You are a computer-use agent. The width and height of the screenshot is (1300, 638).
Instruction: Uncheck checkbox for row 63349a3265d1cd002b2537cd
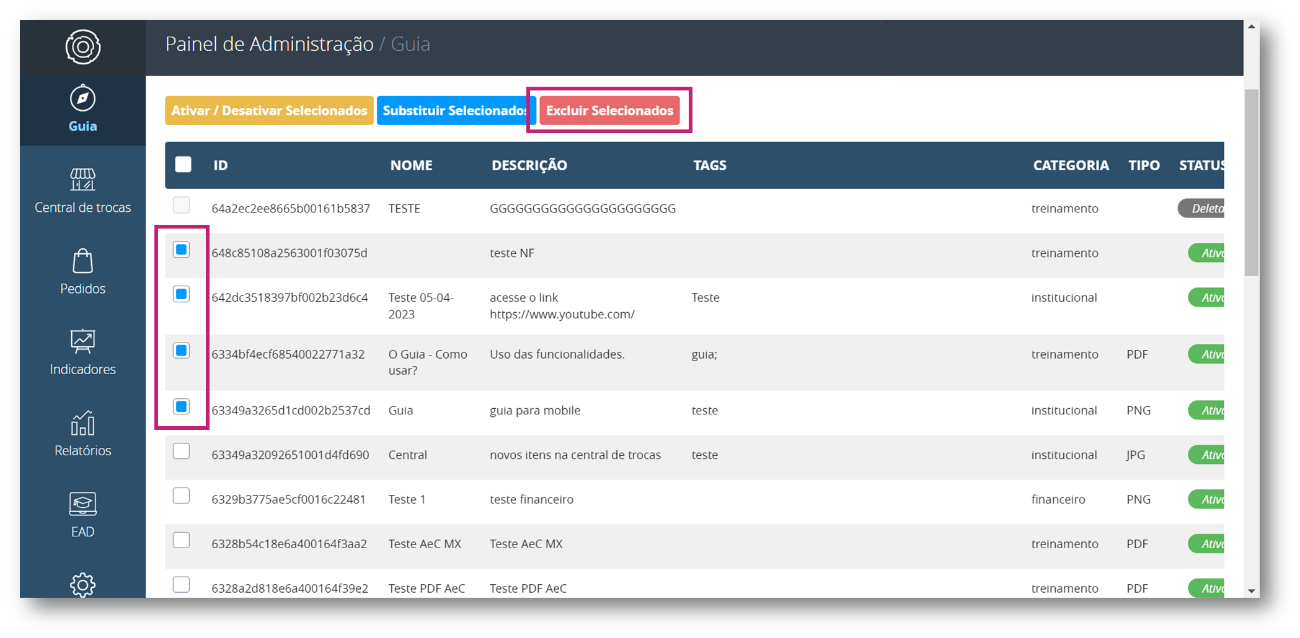[x=181, y=406]
